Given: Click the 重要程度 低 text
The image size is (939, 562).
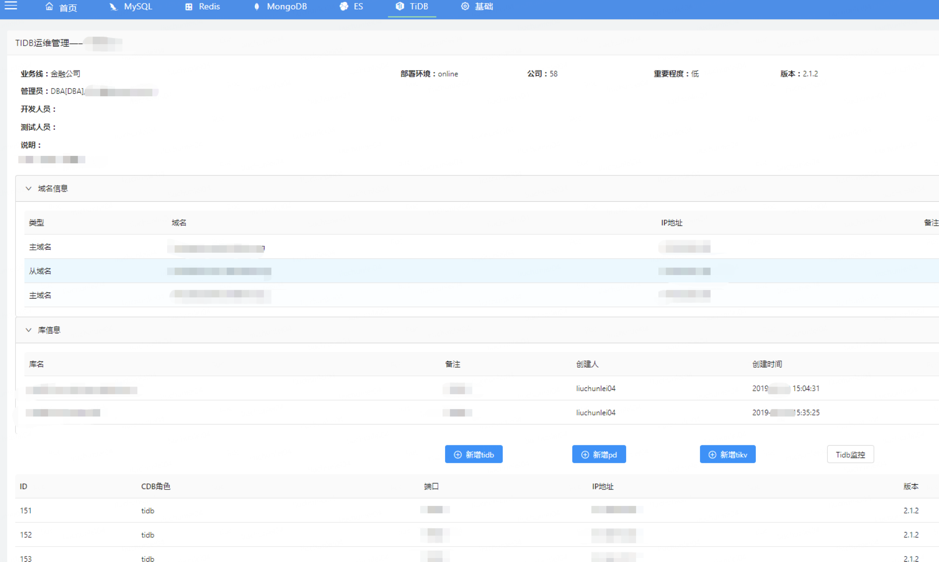Looking at the screenshot, I should click(676, 74).
